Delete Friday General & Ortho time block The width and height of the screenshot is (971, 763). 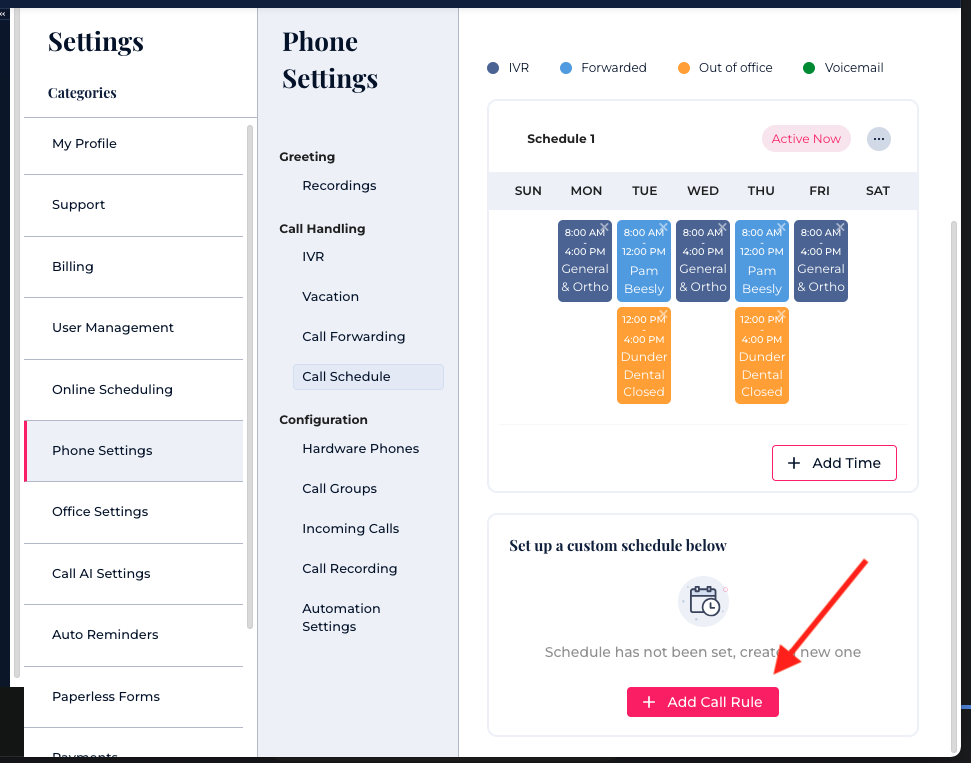click(840, 227)
